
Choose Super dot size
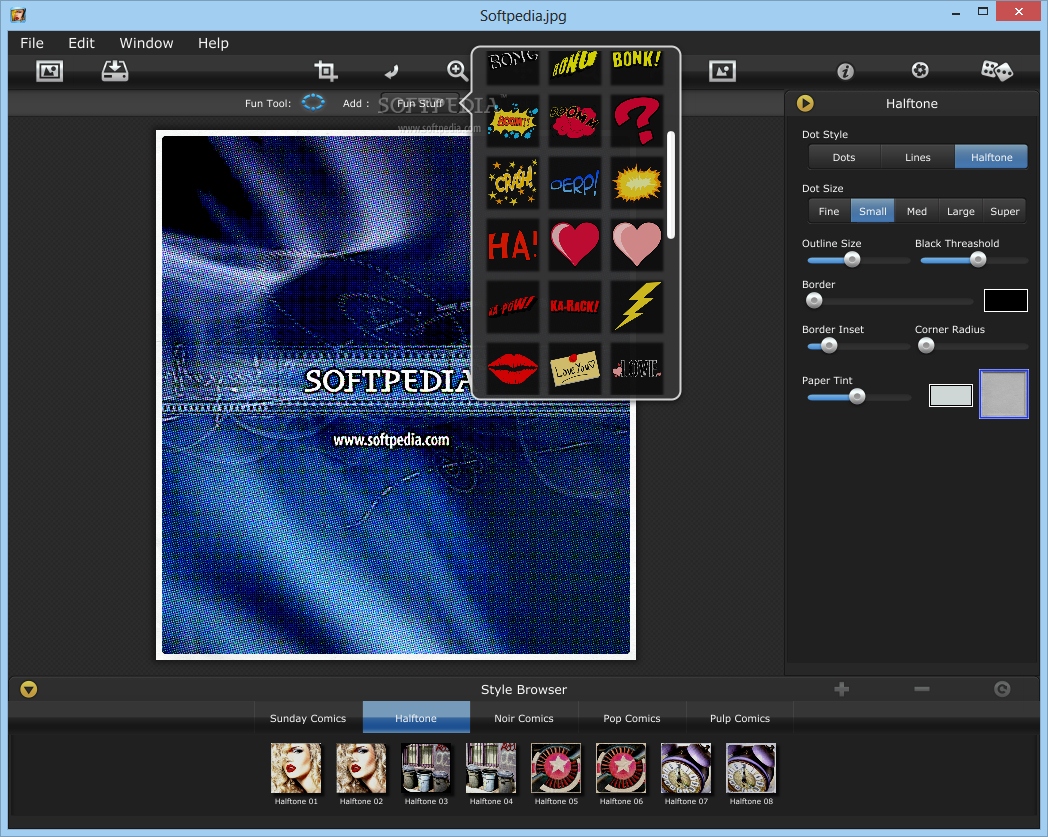click(x=1005, y=211)
